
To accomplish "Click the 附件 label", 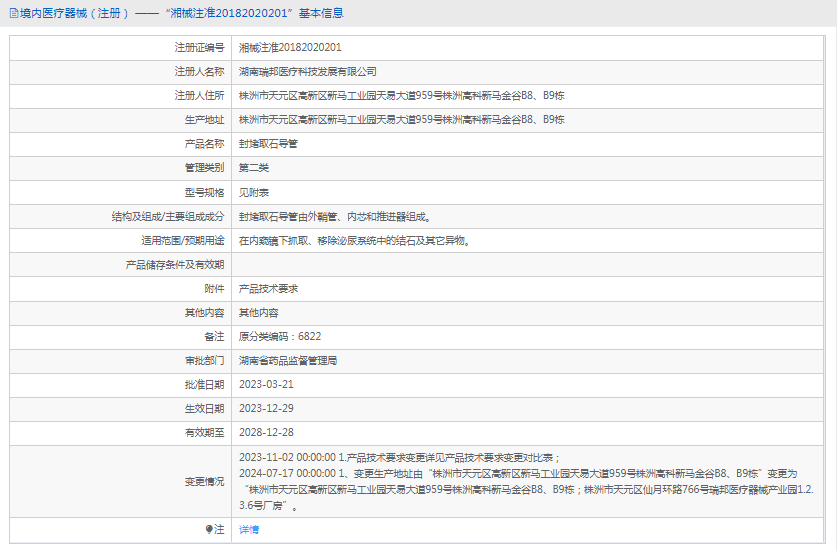I will 214,289.
